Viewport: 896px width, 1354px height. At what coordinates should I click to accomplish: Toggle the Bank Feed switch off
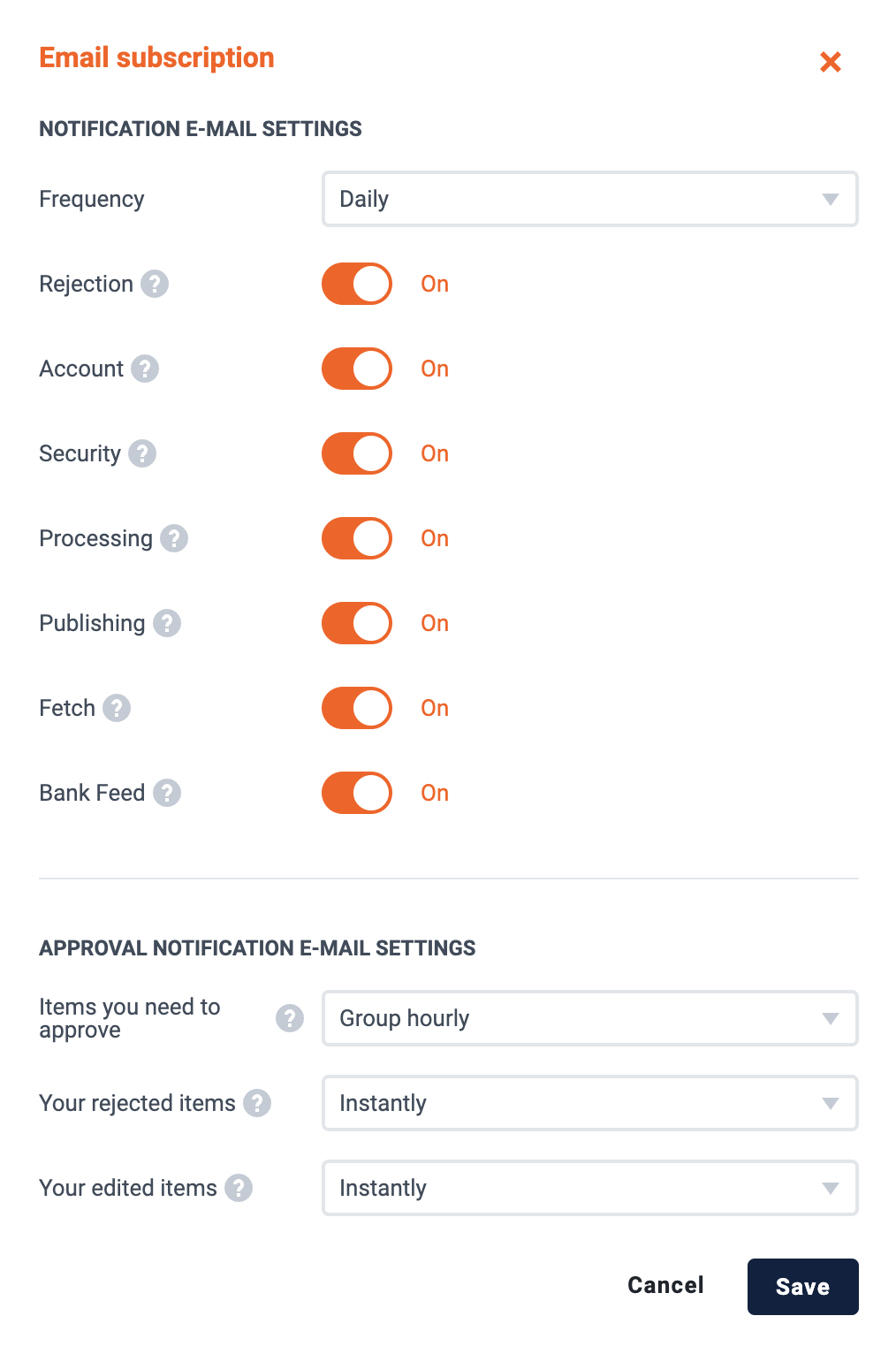(x=357, y=793)
